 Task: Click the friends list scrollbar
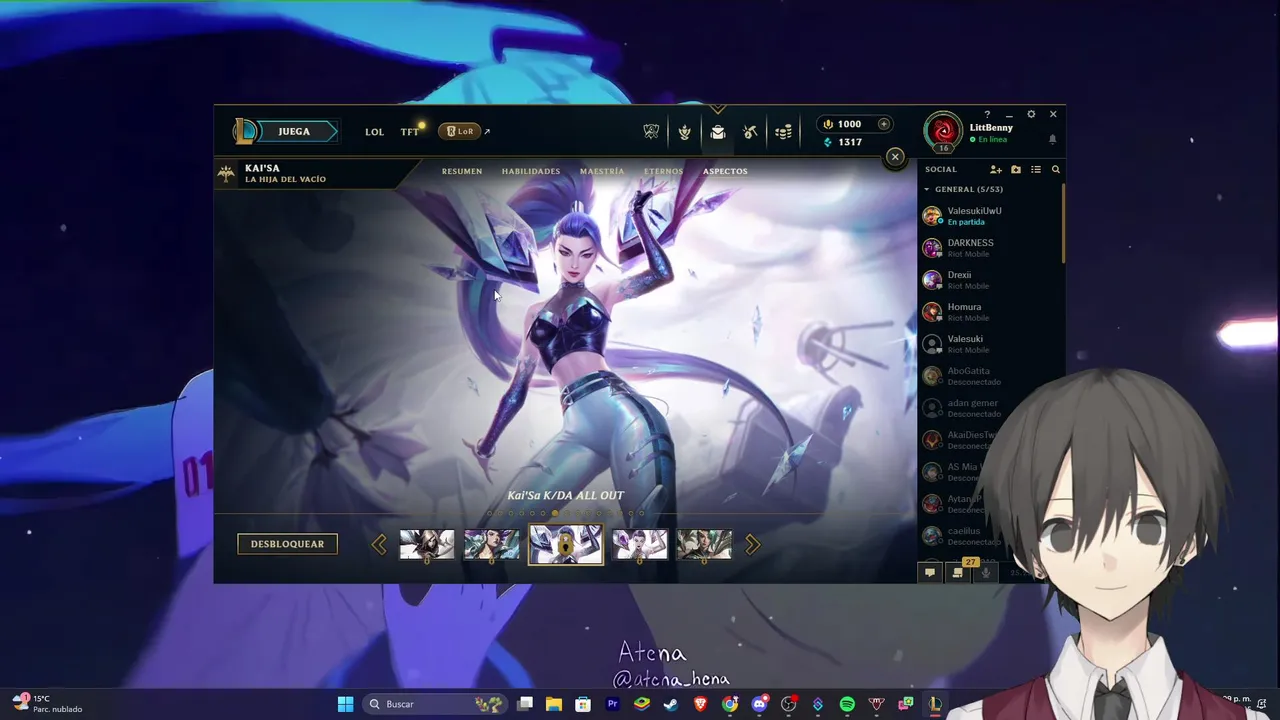click(1064, 225)
